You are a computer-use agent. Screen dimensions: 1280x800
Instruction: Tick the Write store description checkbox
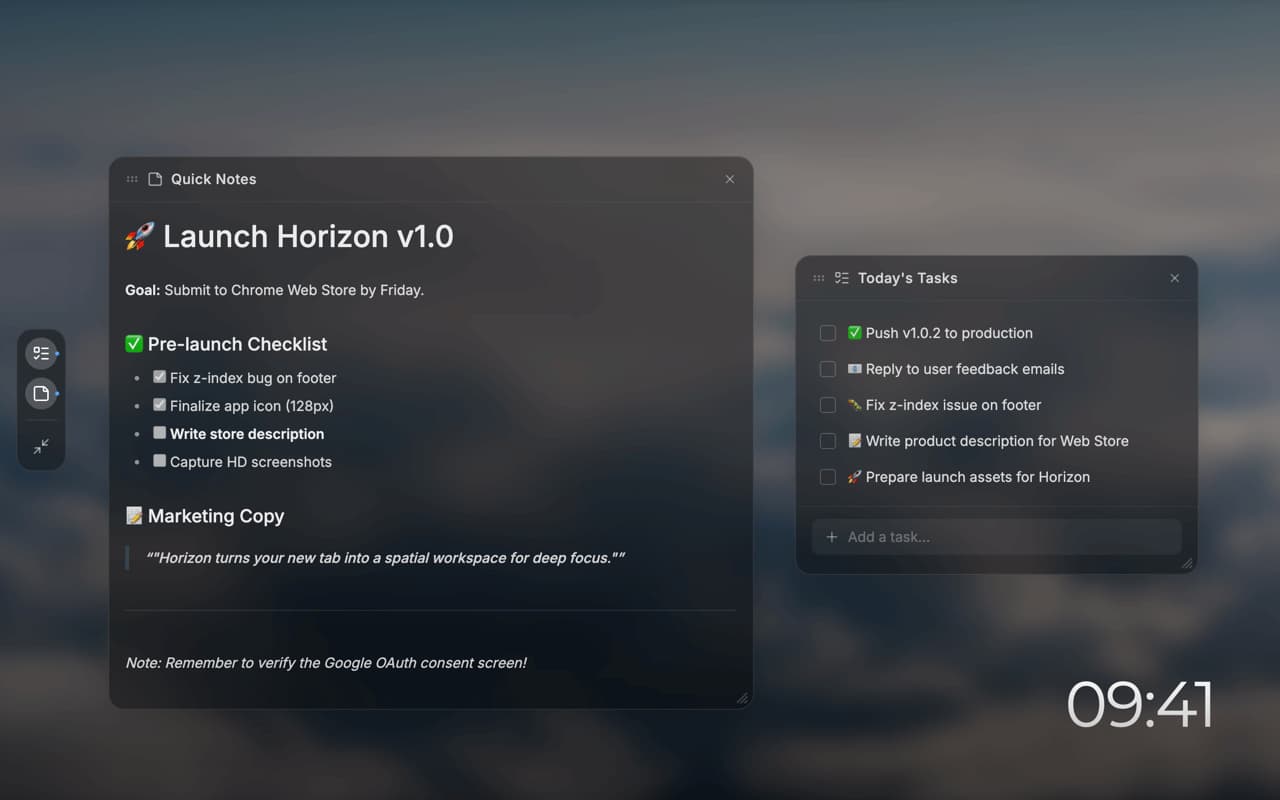160,433
